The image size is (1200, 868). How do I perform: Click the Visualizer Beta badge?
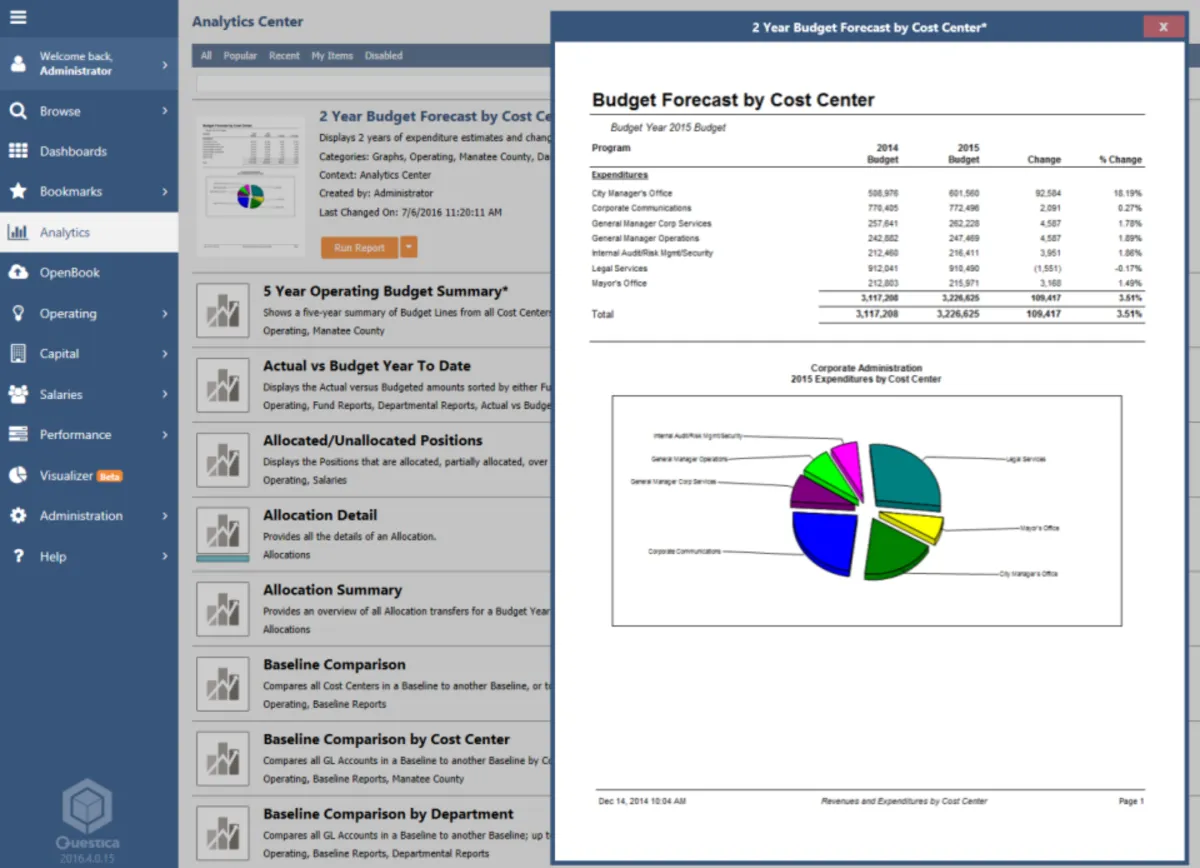[x=110, y=476]
